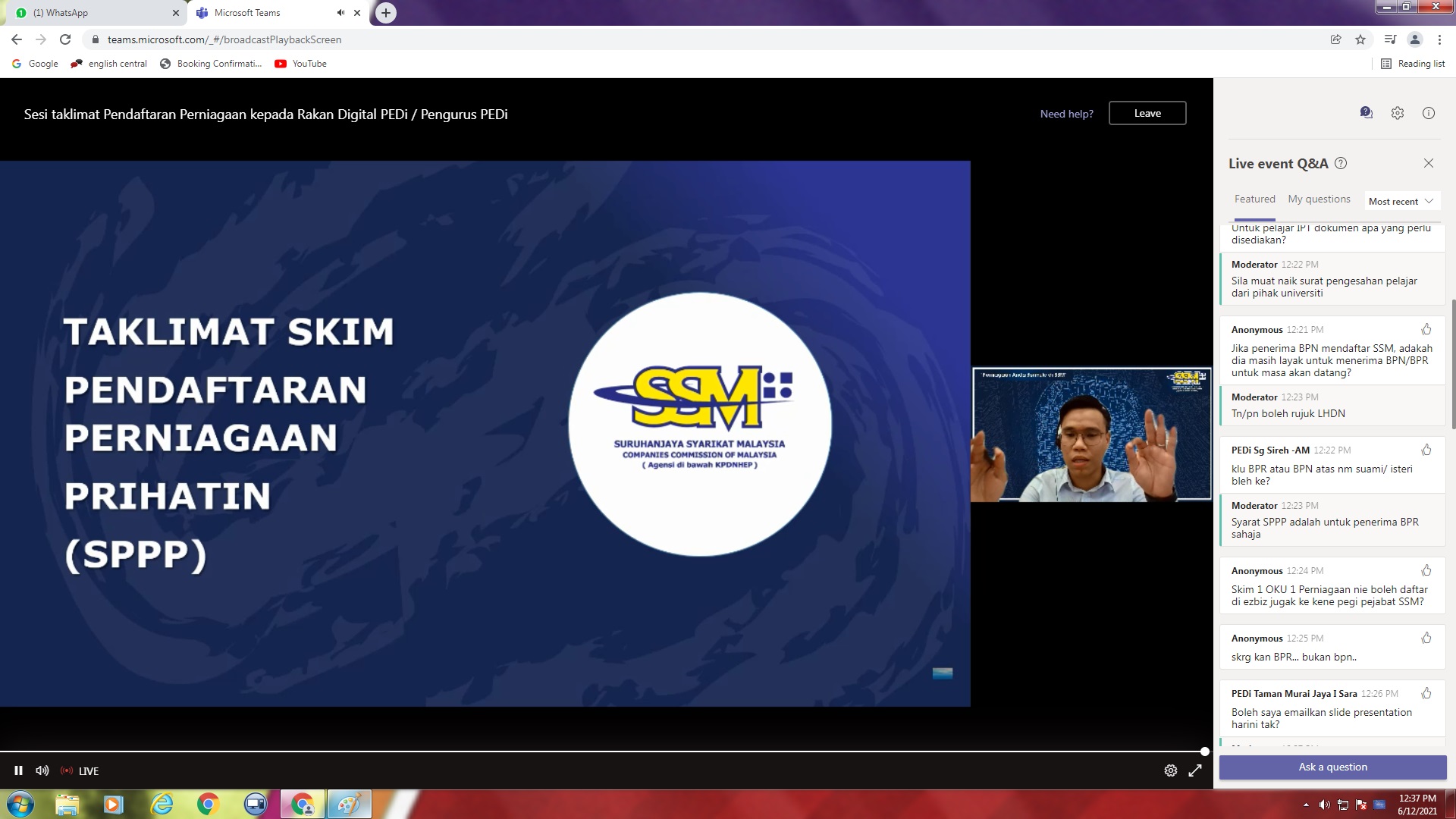Like the PEDi Taman Murai Jaya question

(x=1426, y=693)
